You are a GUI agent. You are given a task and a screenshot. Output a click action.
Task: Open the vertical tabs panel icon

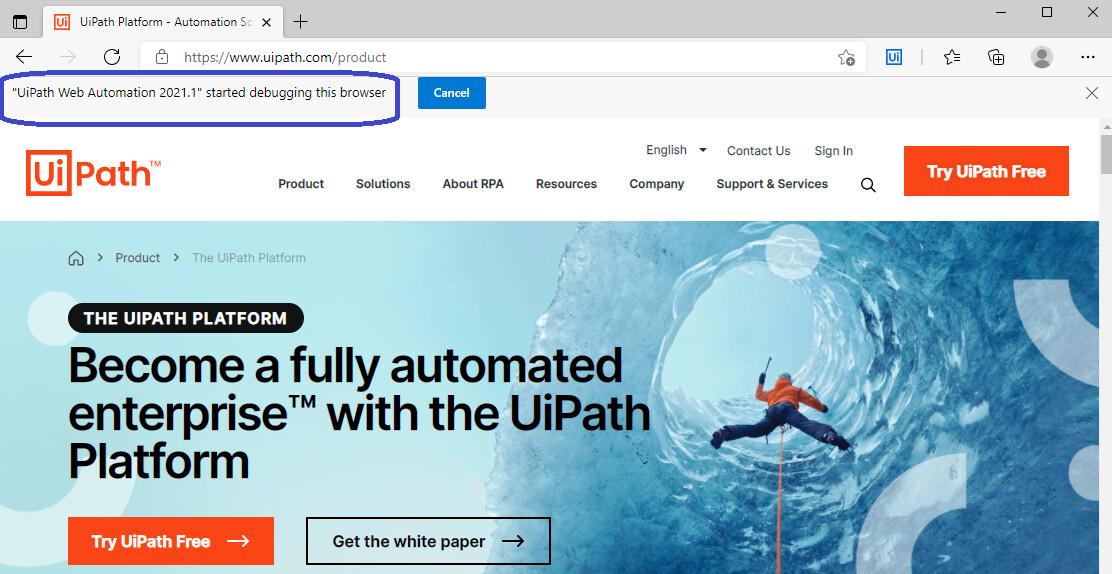pos(21,22)
